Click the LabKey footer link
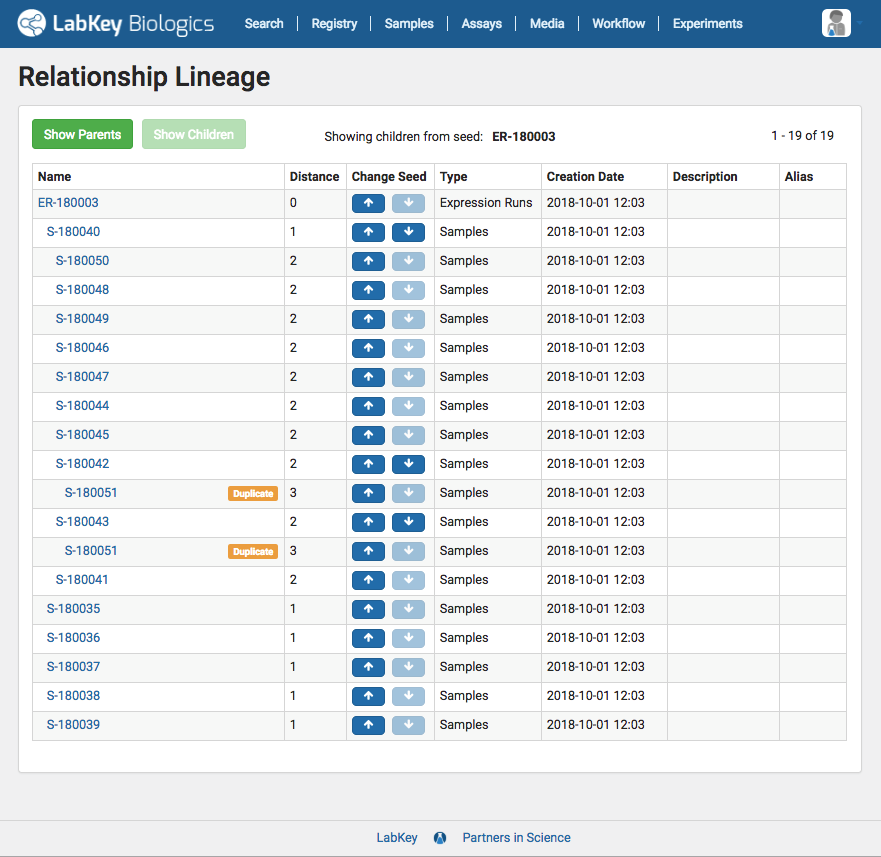This screenshot has height=857, width=881. (x=397, y=838)
